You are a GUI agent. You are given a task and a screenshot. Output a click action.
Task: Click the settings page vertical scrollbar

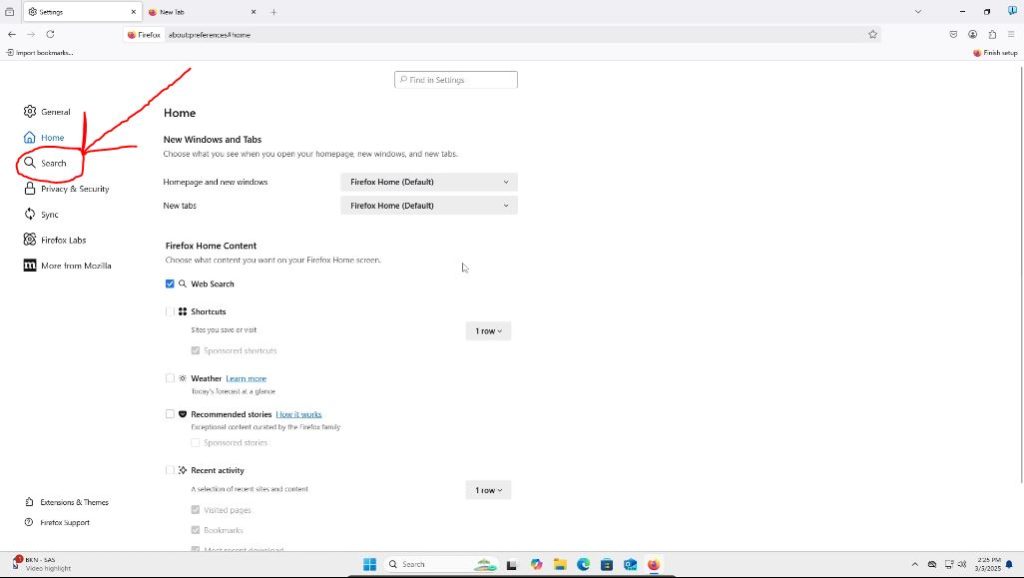point(1021,274)
